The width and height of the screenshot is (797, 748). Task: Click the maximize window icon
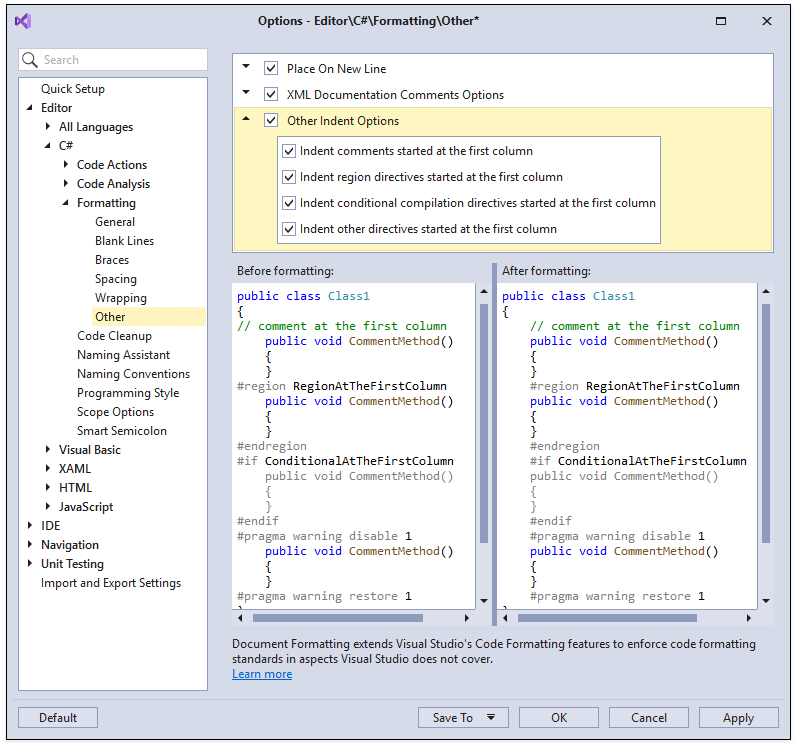(x=721, y=21)
